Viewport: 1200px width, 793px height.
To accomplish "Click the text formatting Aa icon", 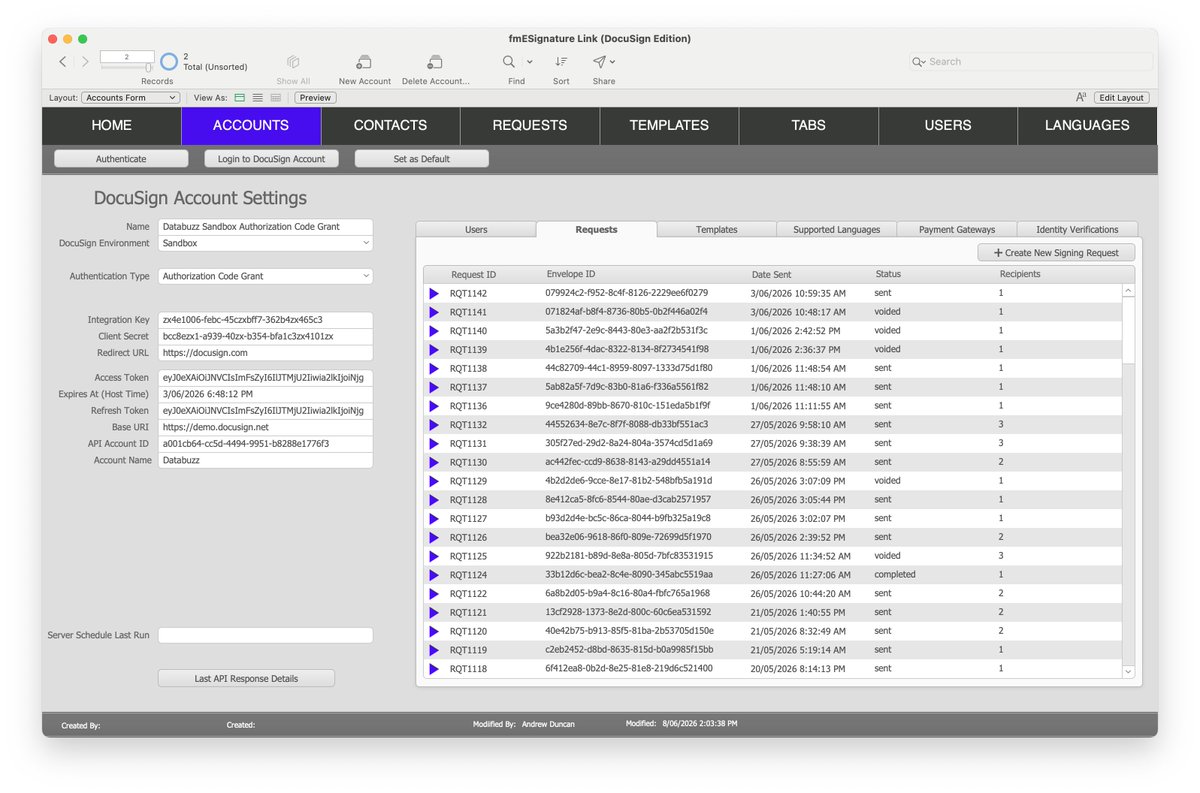I will [1081, 98].
